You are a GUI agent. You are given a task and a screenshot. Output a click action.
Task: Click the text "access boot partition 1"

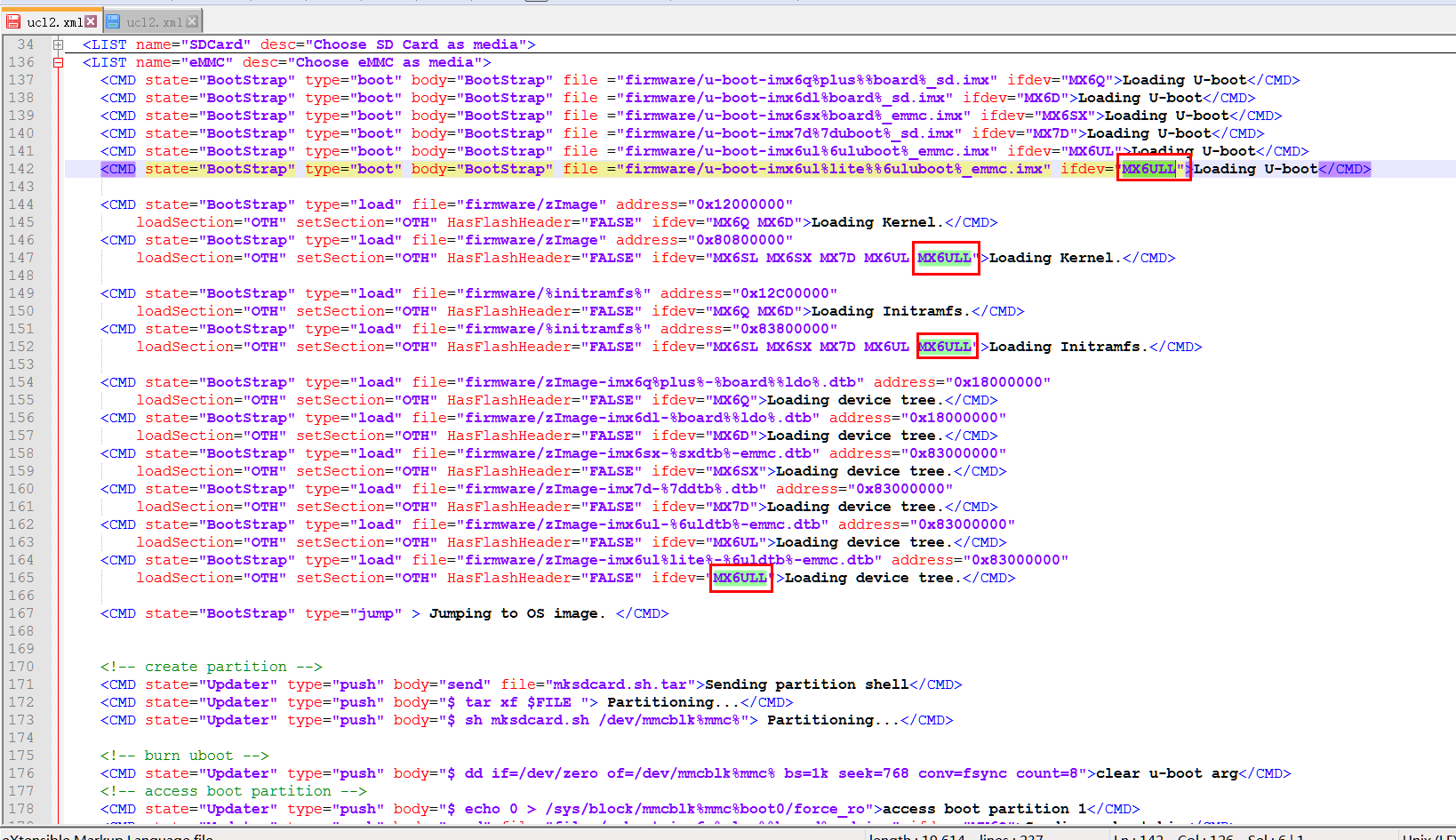[x=984, y=809]
